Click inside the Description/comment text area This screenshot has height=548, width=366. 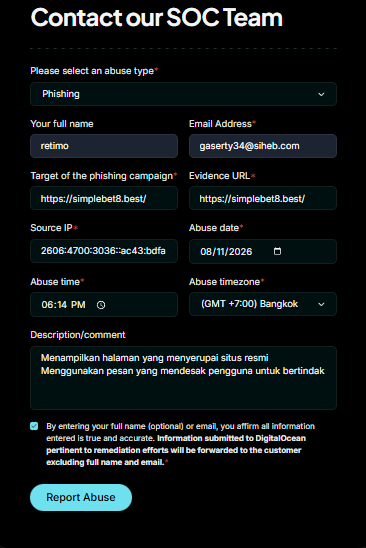point(183,378)
